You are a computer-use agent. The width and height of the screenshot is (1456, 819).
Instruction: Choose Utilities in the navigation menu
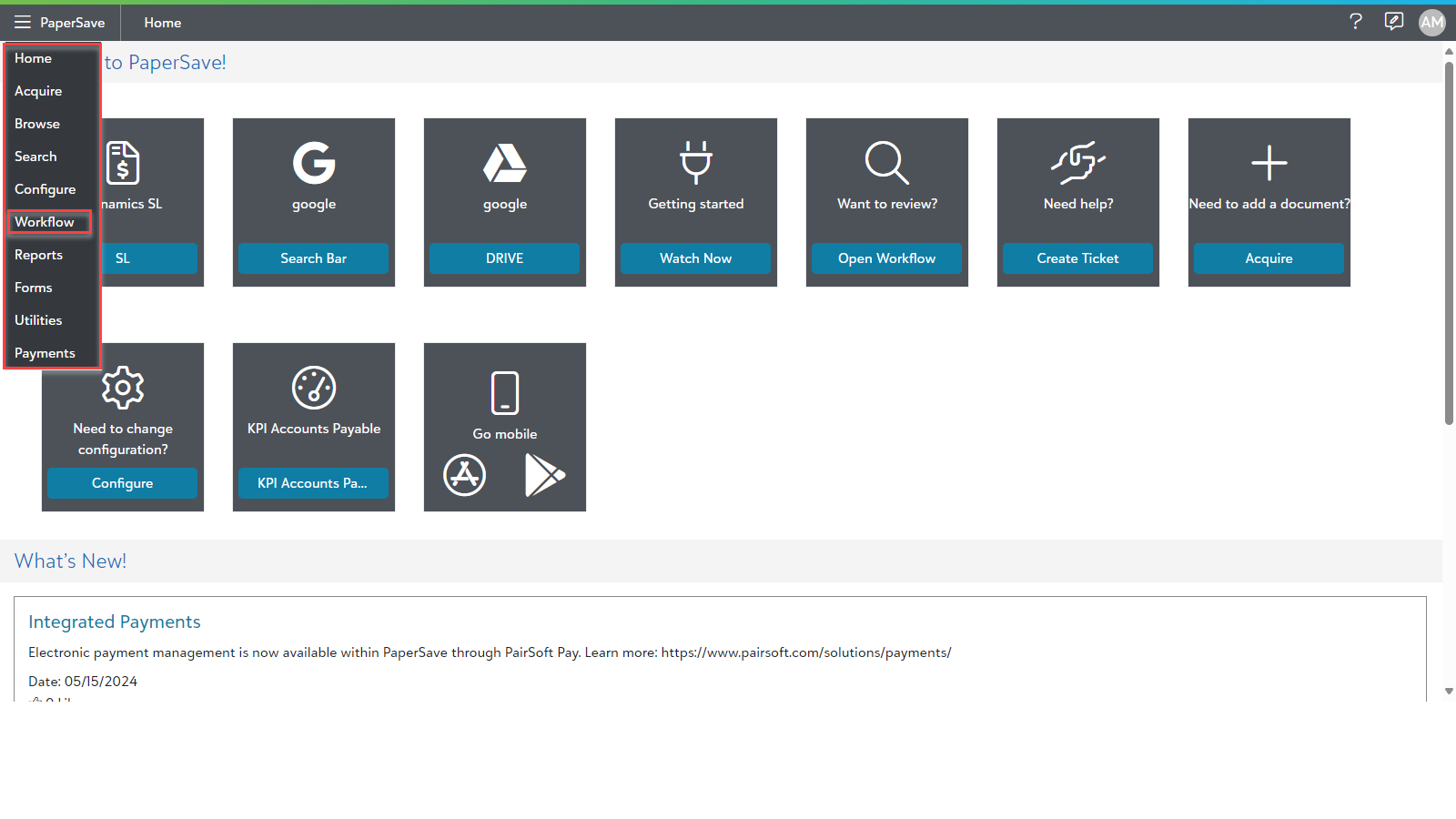(x=38, y=320)
